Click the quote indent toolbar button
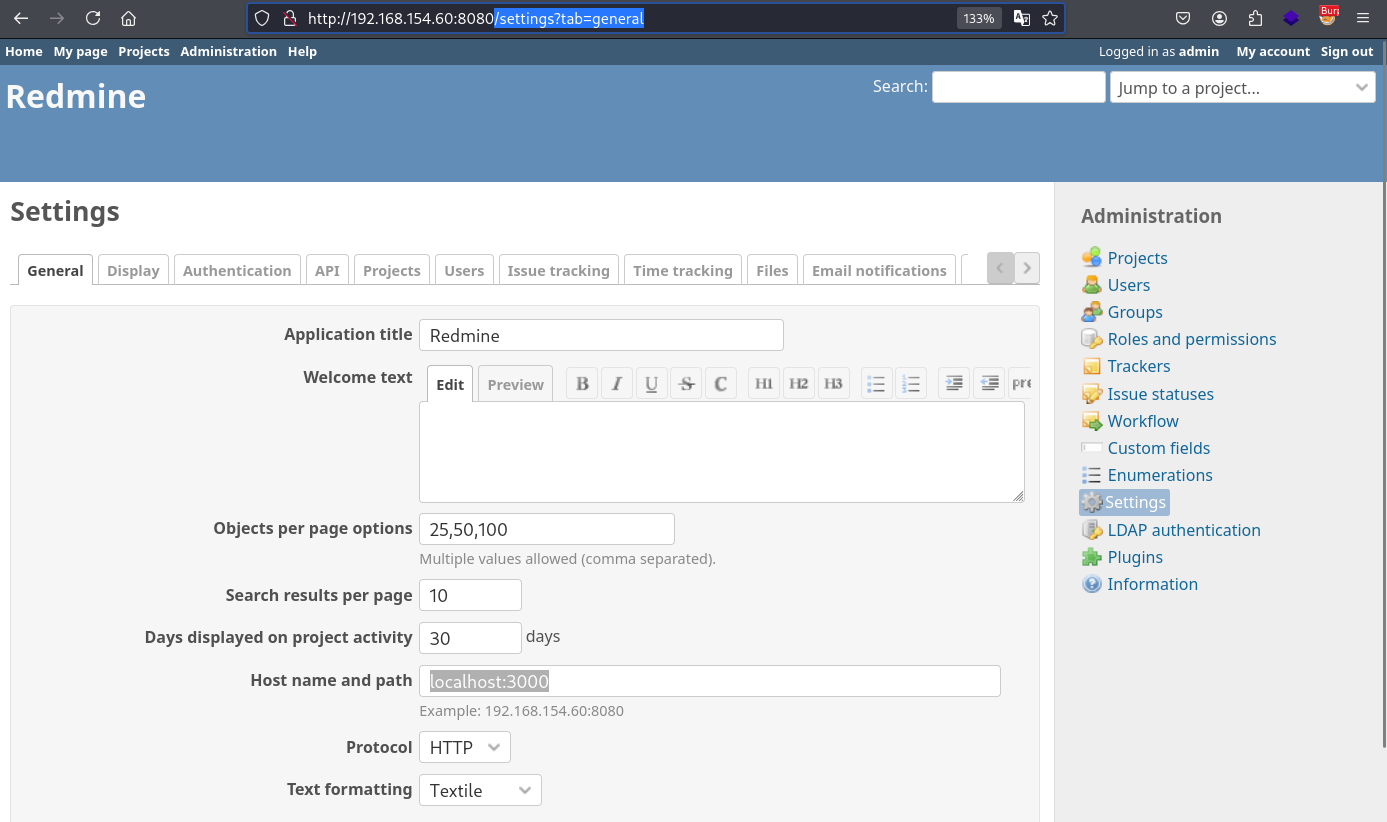Viewport: 1387px width, 822px height. (x=954, y=384)
